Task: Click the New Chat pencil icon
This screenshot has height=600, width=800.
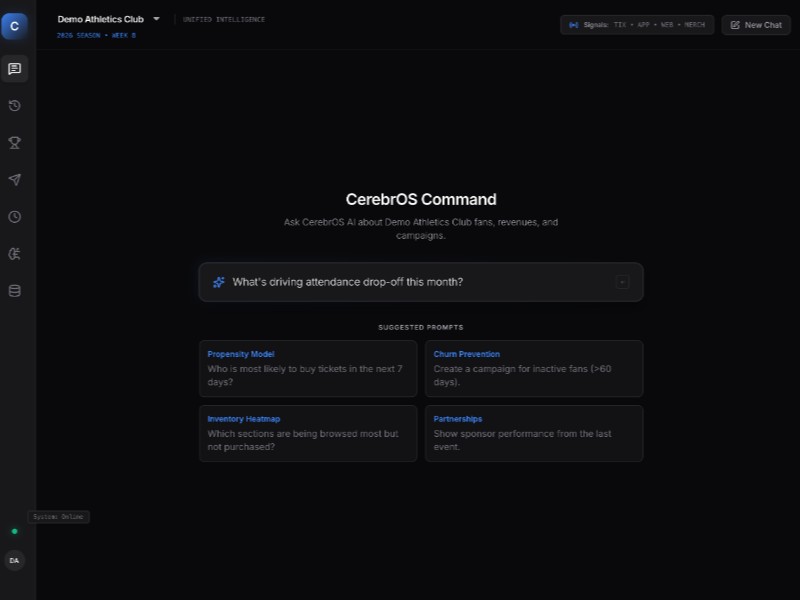Action: 737,25
